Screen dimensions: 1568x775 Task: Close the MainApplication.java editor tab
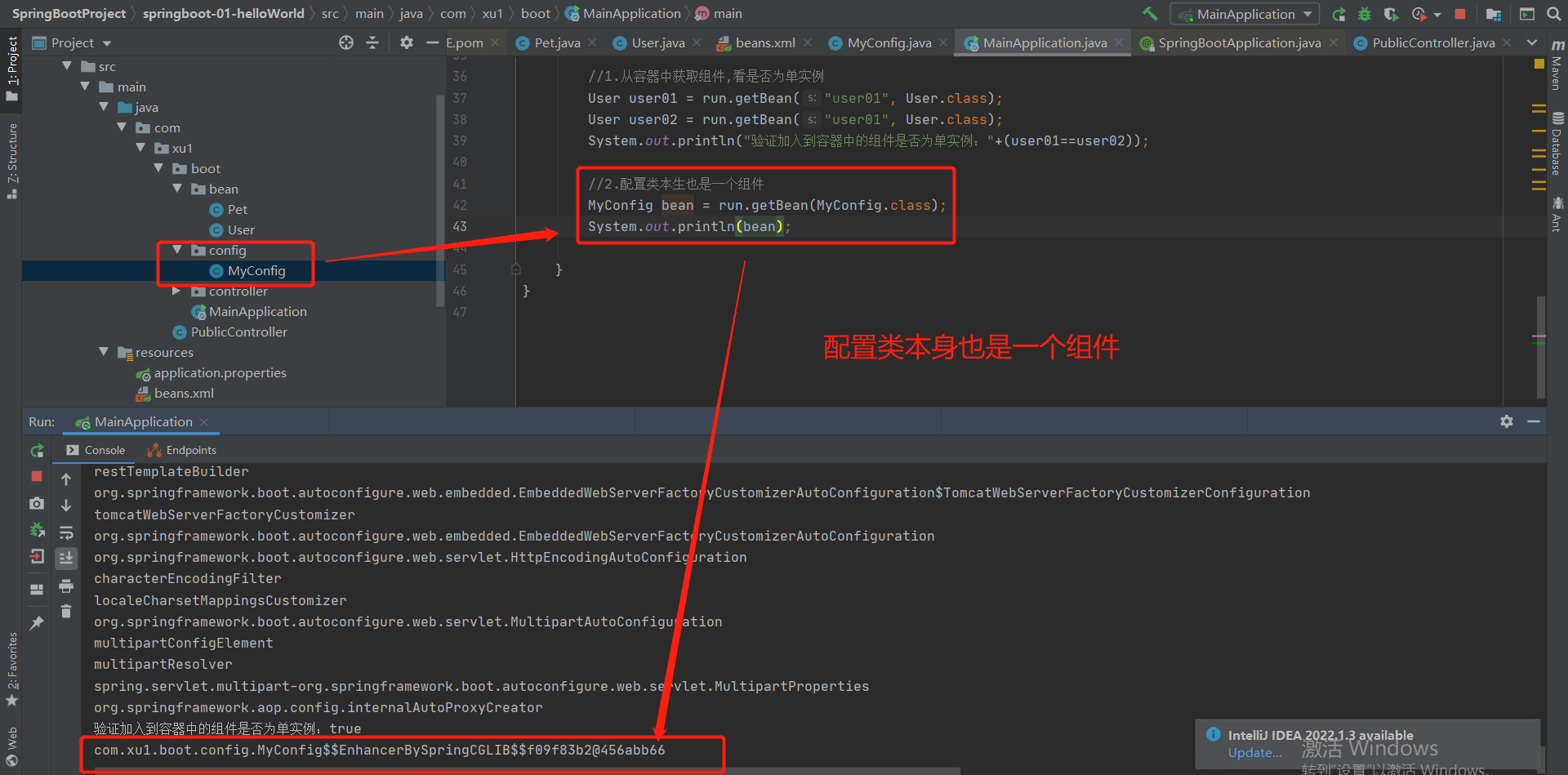coord(1119,42)
